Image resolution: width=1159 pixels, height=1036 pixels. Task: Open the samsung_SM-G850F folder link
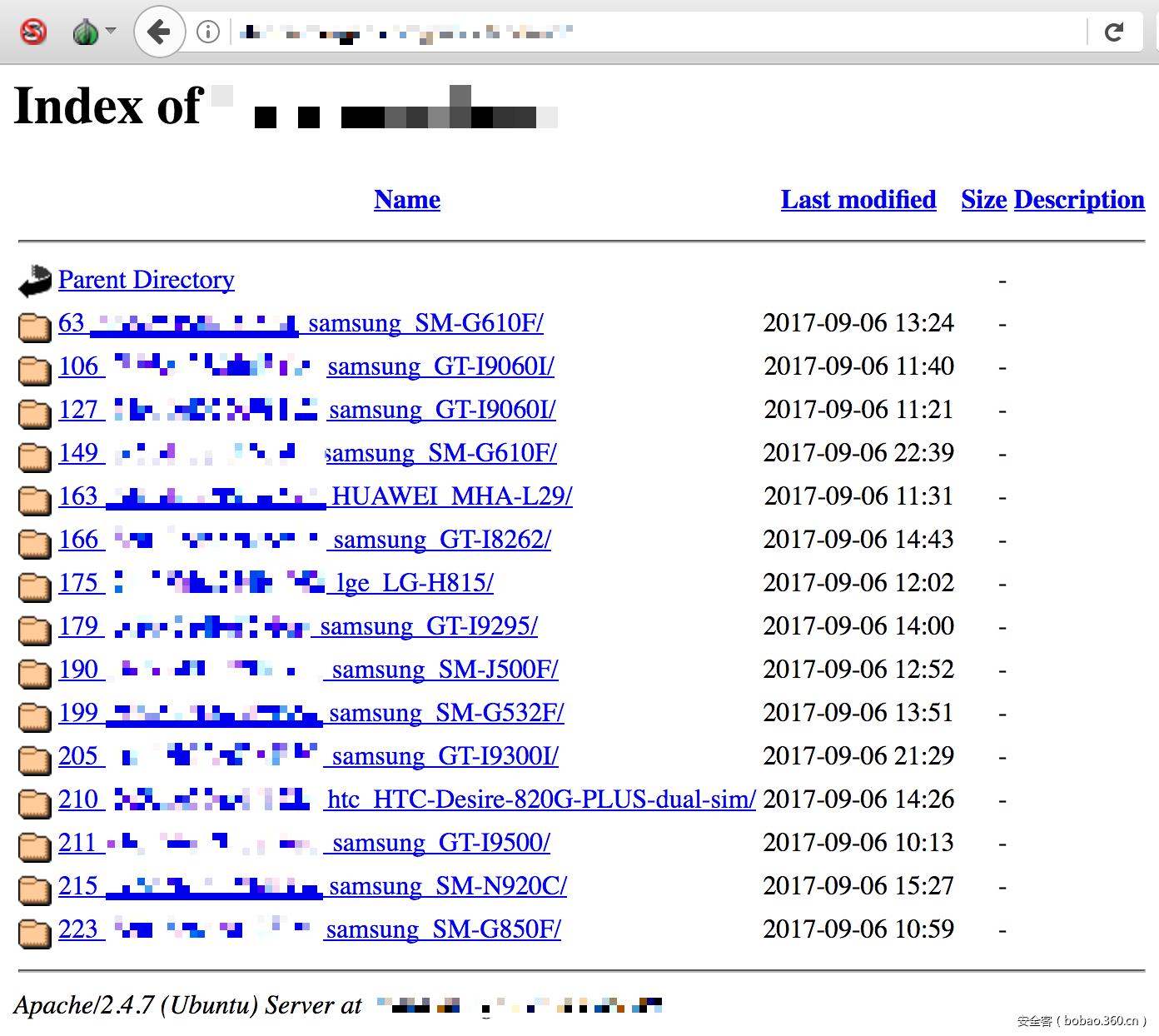pyautogui.click(x=443, y=929)
